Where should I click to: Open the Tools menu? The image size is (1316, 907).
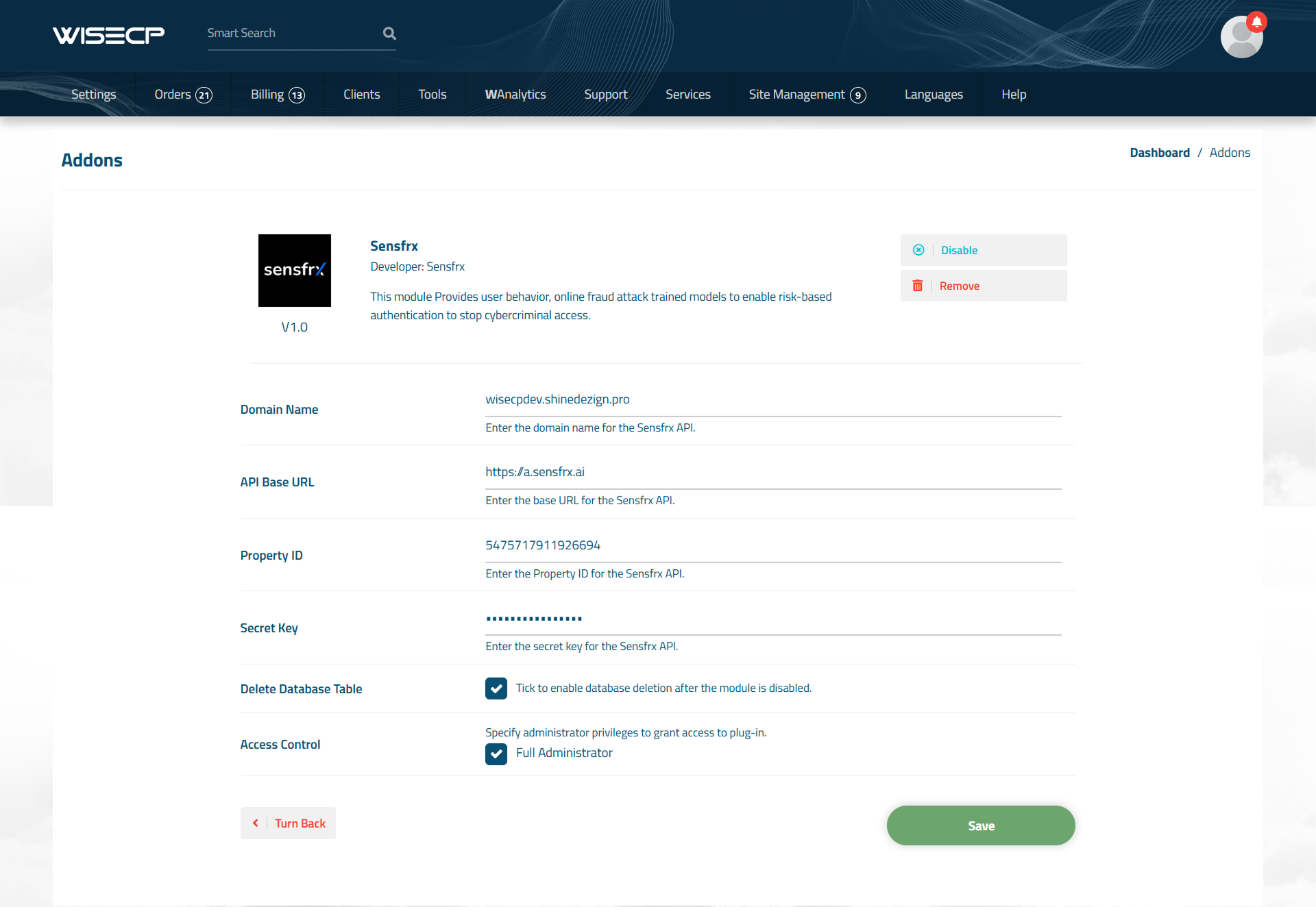432,95
